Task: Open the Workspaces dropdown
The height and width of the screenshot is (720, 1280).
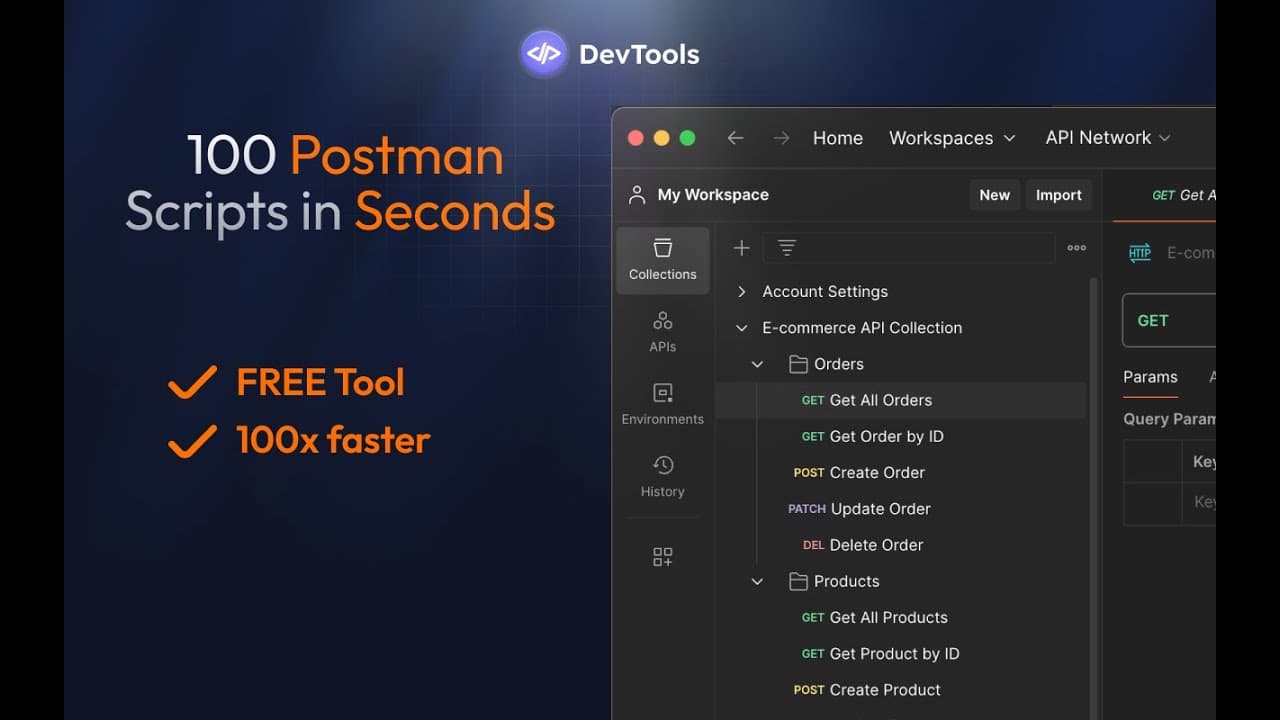Action: point(952,138)
